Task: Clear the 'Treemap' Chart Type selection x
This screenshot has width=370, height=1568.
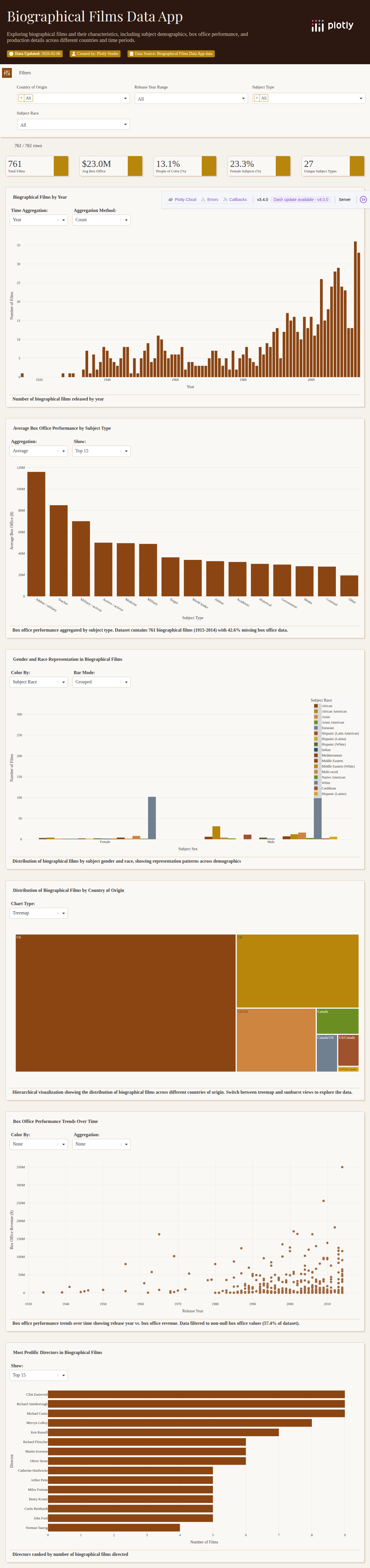Action: coord(58,913)
